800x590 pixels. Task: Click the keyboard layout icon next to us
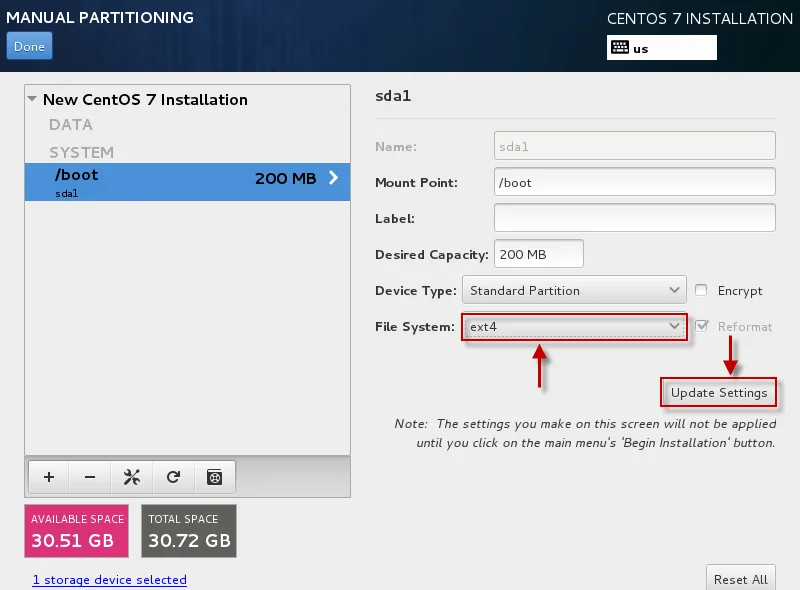[x=620, y=48]
